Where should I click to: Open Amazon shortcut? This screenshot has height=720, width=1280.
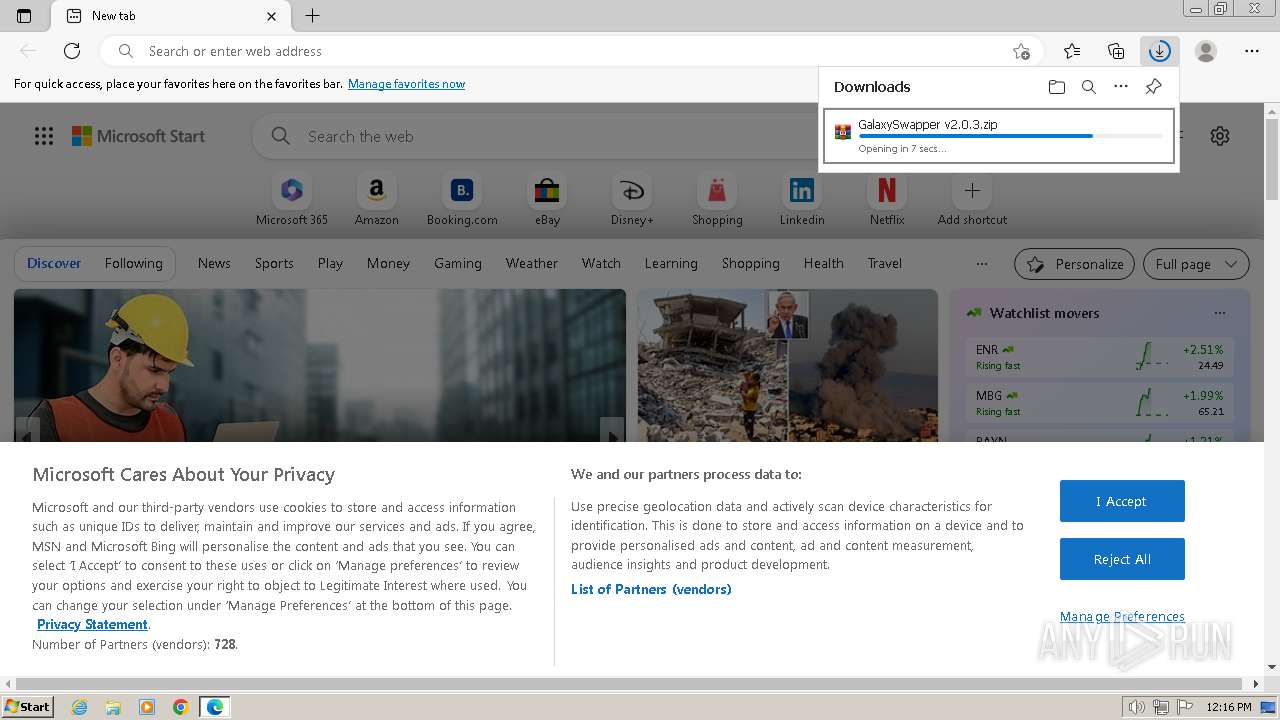[x=377, y=199]
